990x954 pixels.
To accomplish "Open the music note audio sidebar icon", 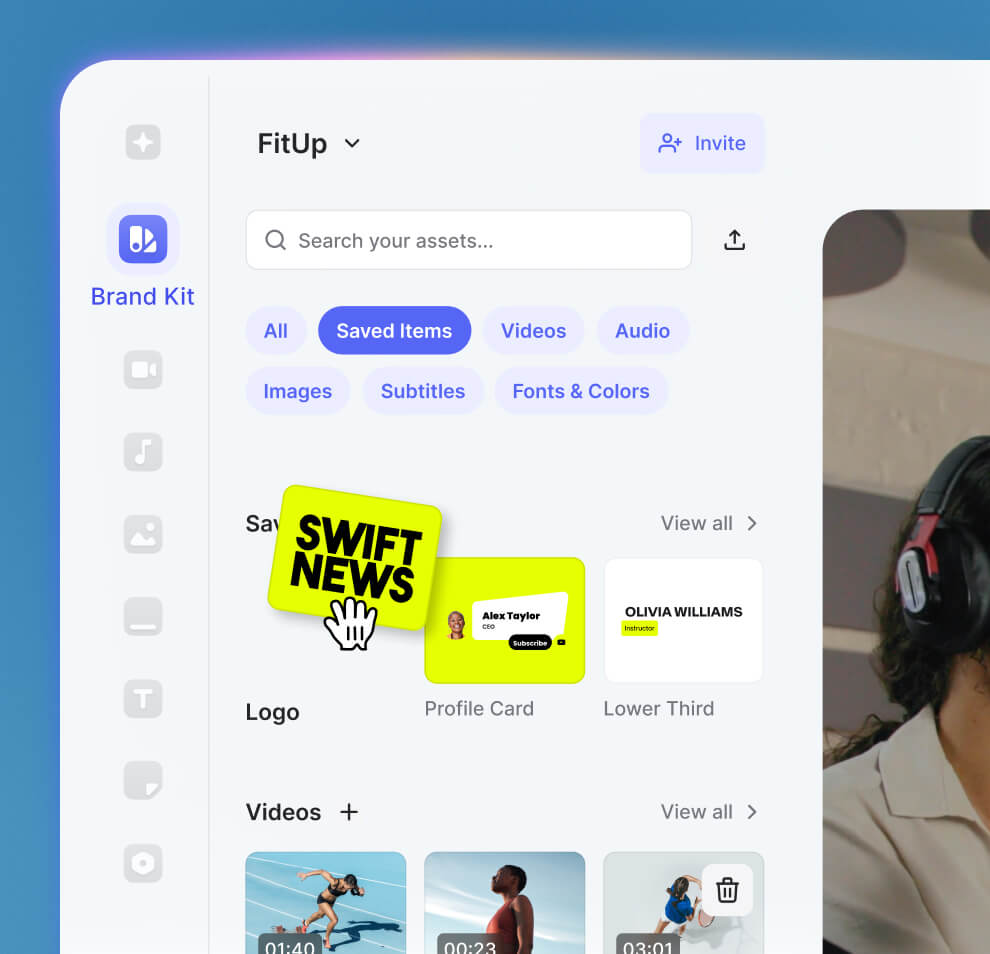I will [143, 452].
